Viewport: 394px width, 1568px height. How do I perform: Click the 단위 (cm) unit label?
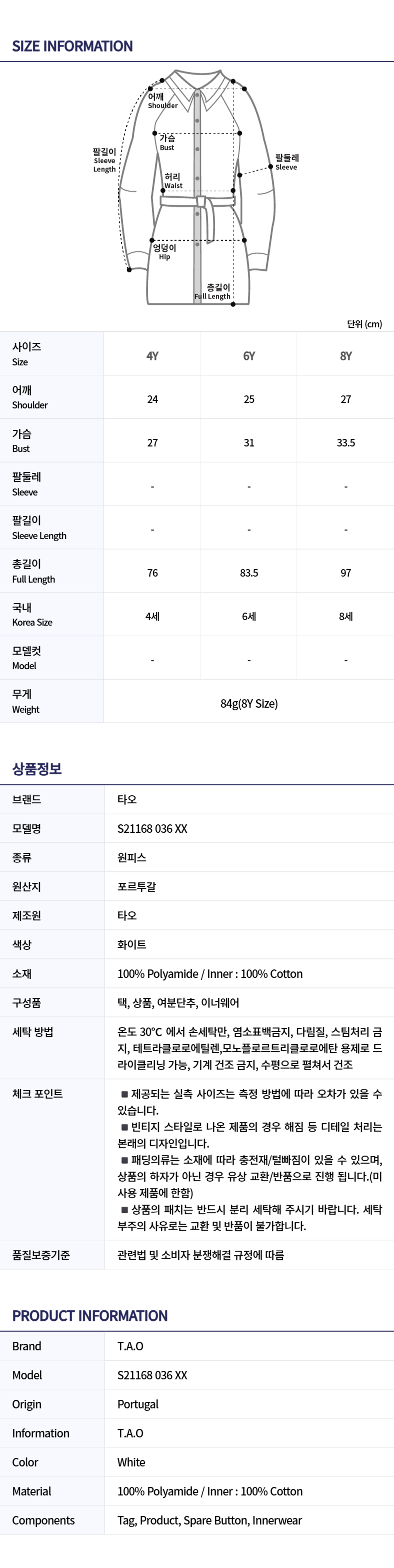(x=364, y=324)
